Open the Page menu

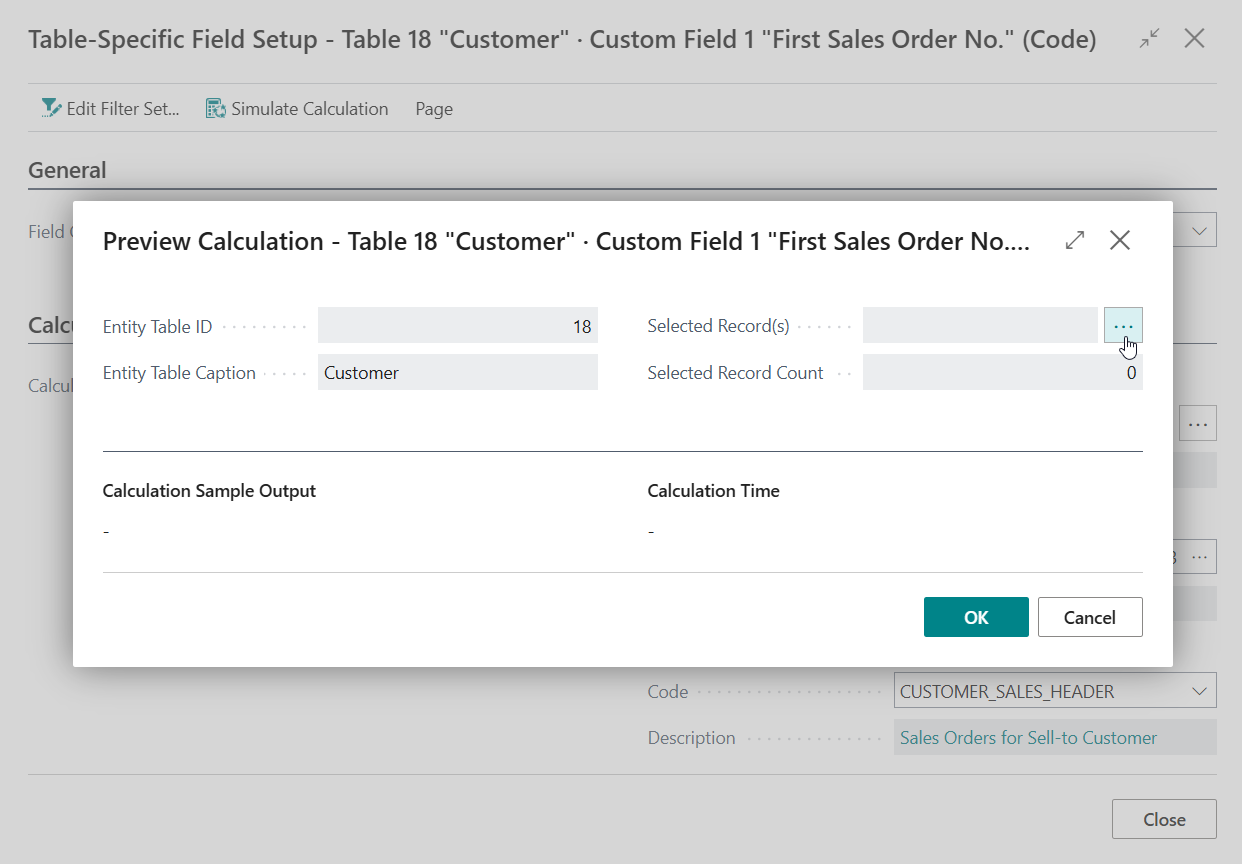click(434, 109)
